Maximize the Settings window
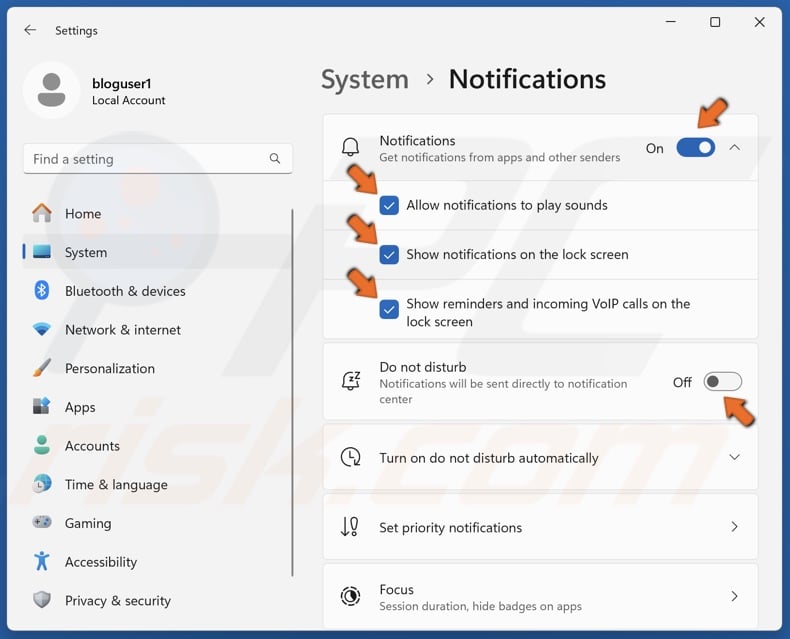The width and height of the screenshot is (790, 639). point(715,22)
